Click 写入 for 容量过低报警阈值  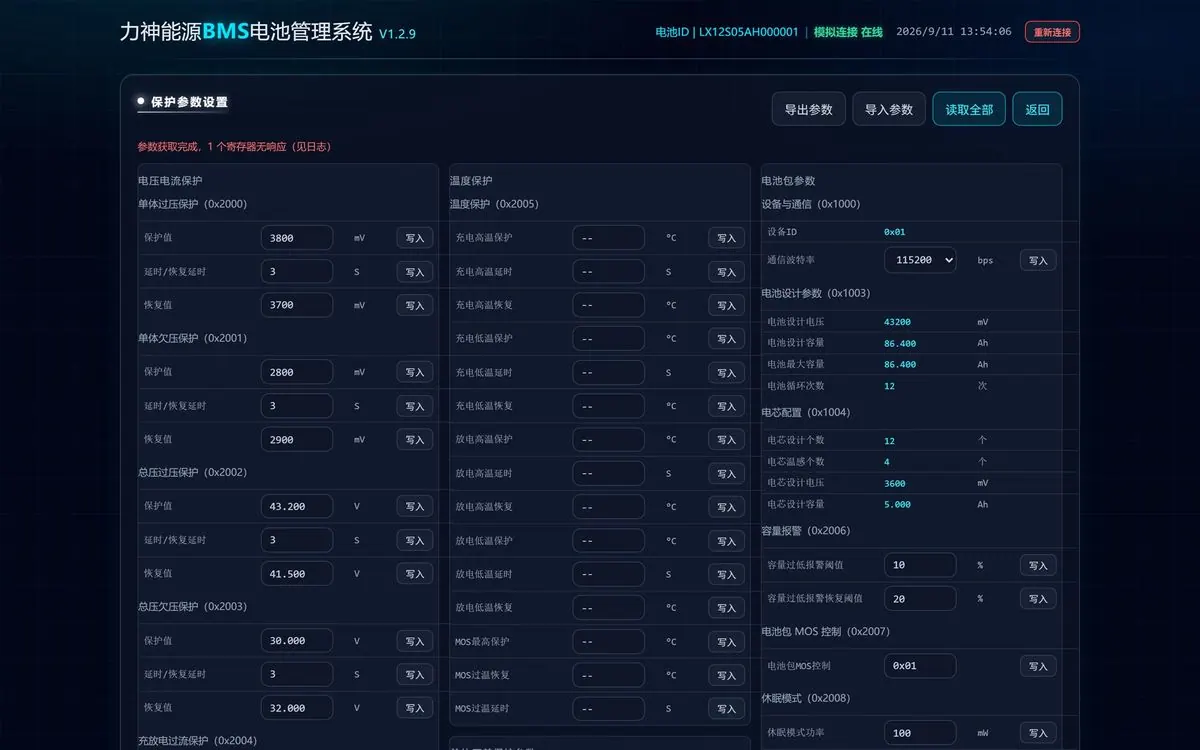click(x=1038, y=565)
